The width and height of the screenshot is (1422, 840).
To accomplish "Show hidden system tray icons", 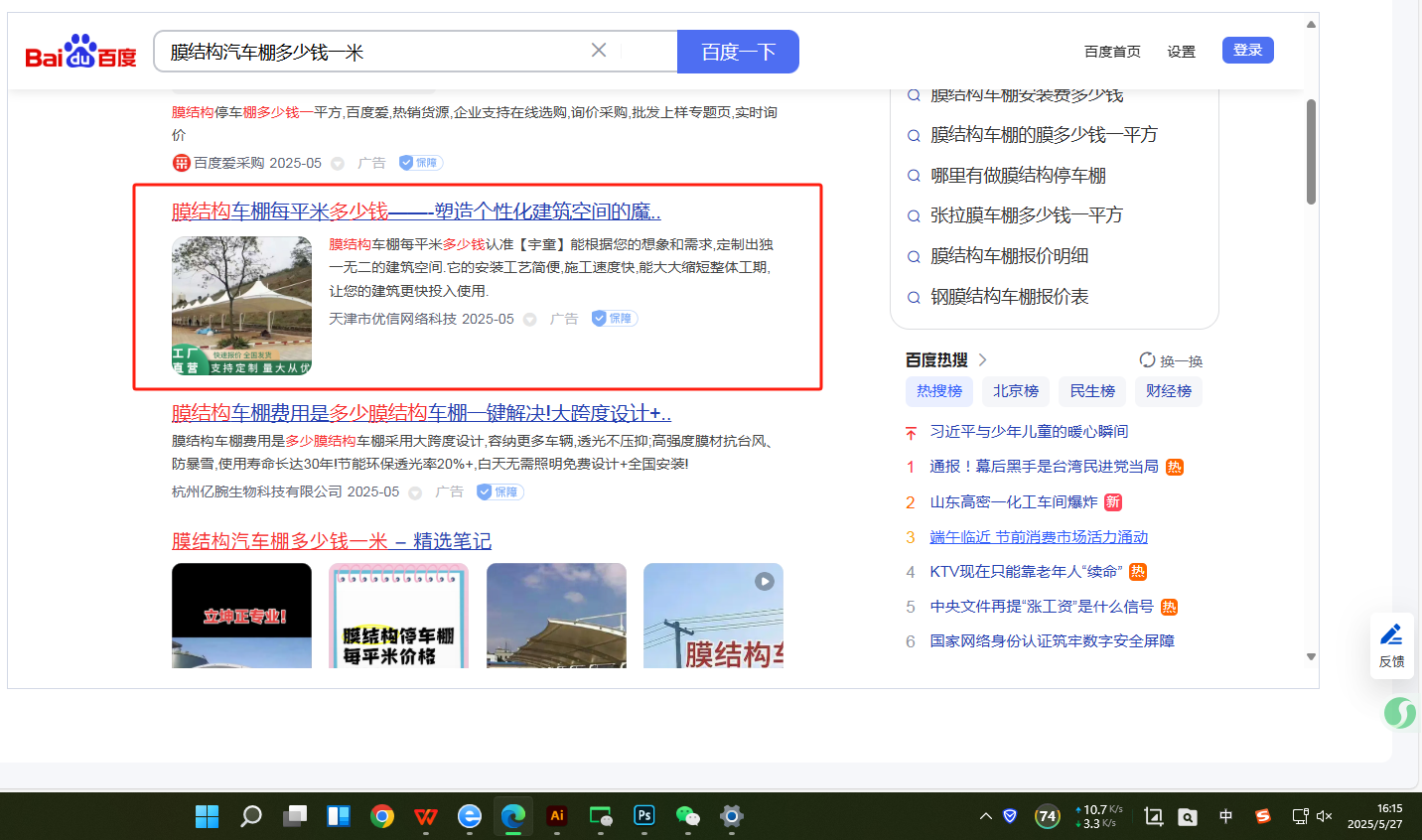I will pyautogui.click(x=985, y=816).
